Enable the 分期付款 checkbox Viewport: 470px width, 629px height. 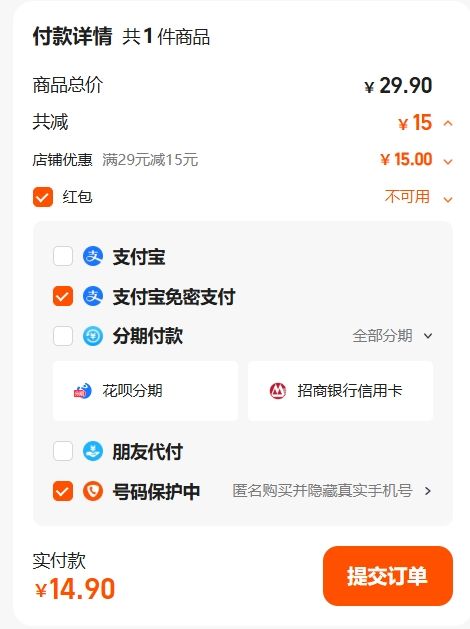tap(63, 336)
